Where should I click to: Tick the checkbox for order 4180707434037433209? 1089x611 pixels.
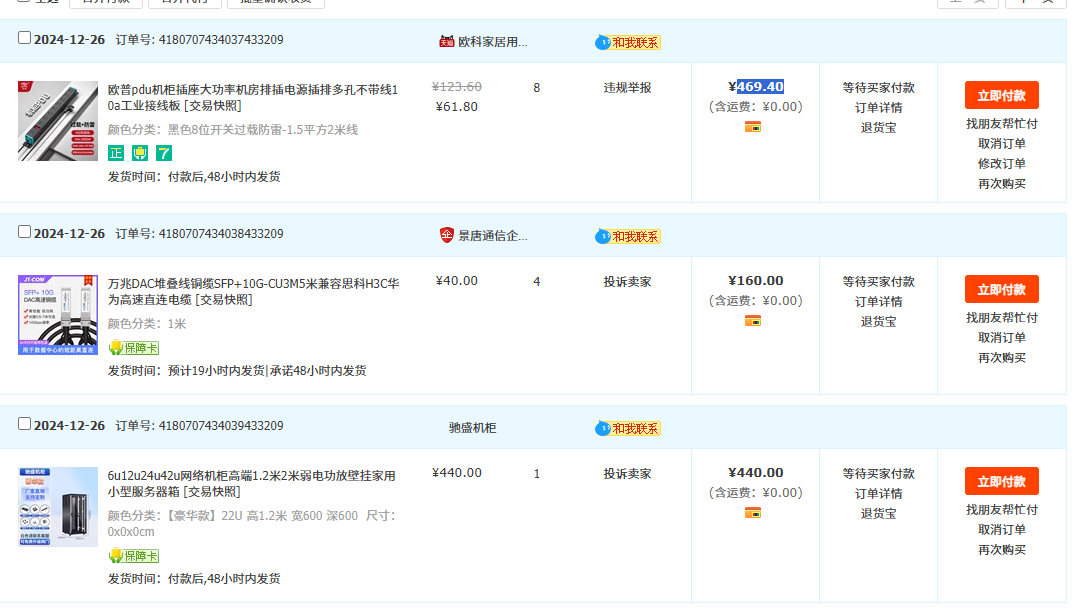coord(25,38)
